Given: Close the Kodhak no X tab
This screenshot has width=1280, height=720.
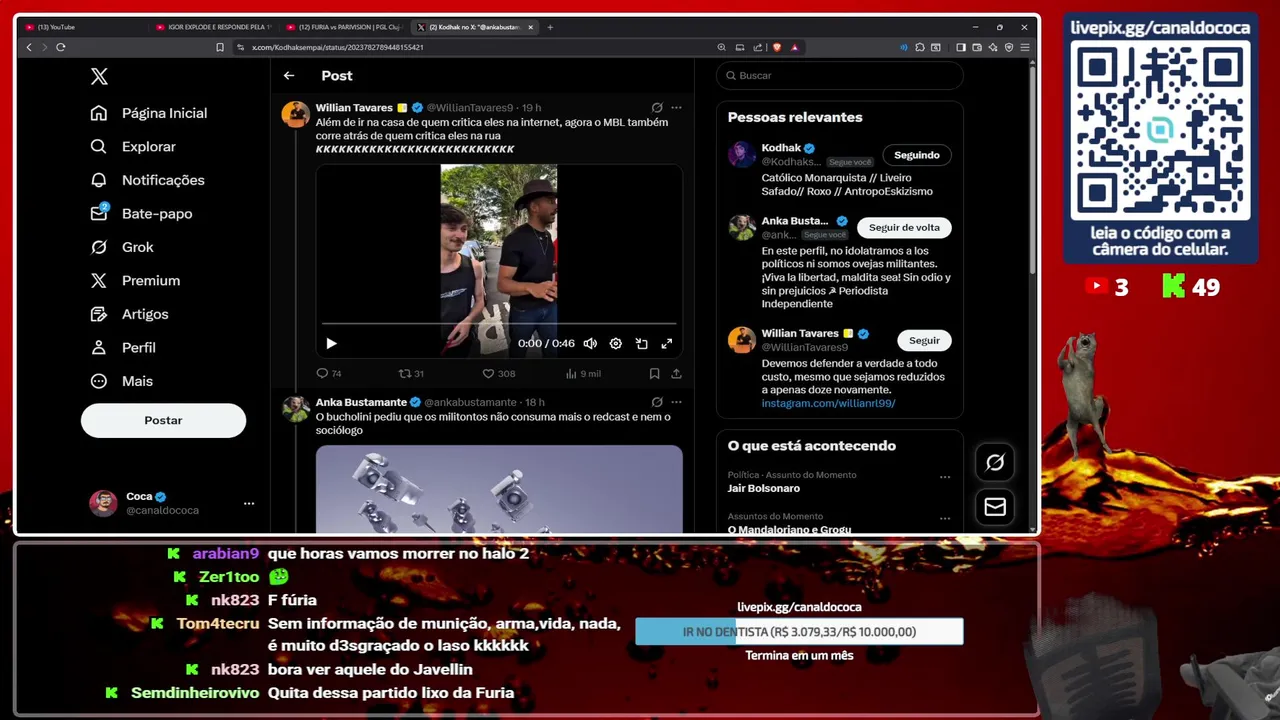Looking at the screenshot, I should (x=530, y=27).
